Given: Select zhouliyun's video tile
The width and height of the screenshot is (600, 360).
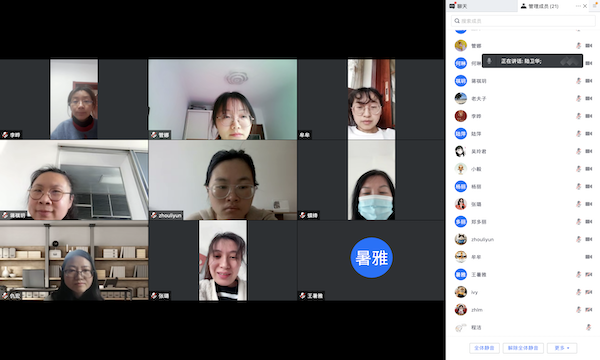Looking at the screenshot, I should (x=222, y=180).
